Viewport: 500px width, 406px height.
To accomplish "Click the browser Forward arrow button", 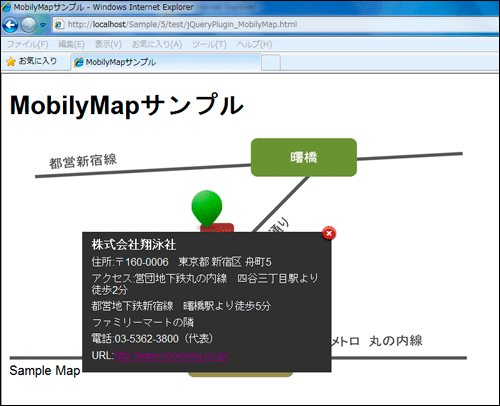I will click(29, 25).
